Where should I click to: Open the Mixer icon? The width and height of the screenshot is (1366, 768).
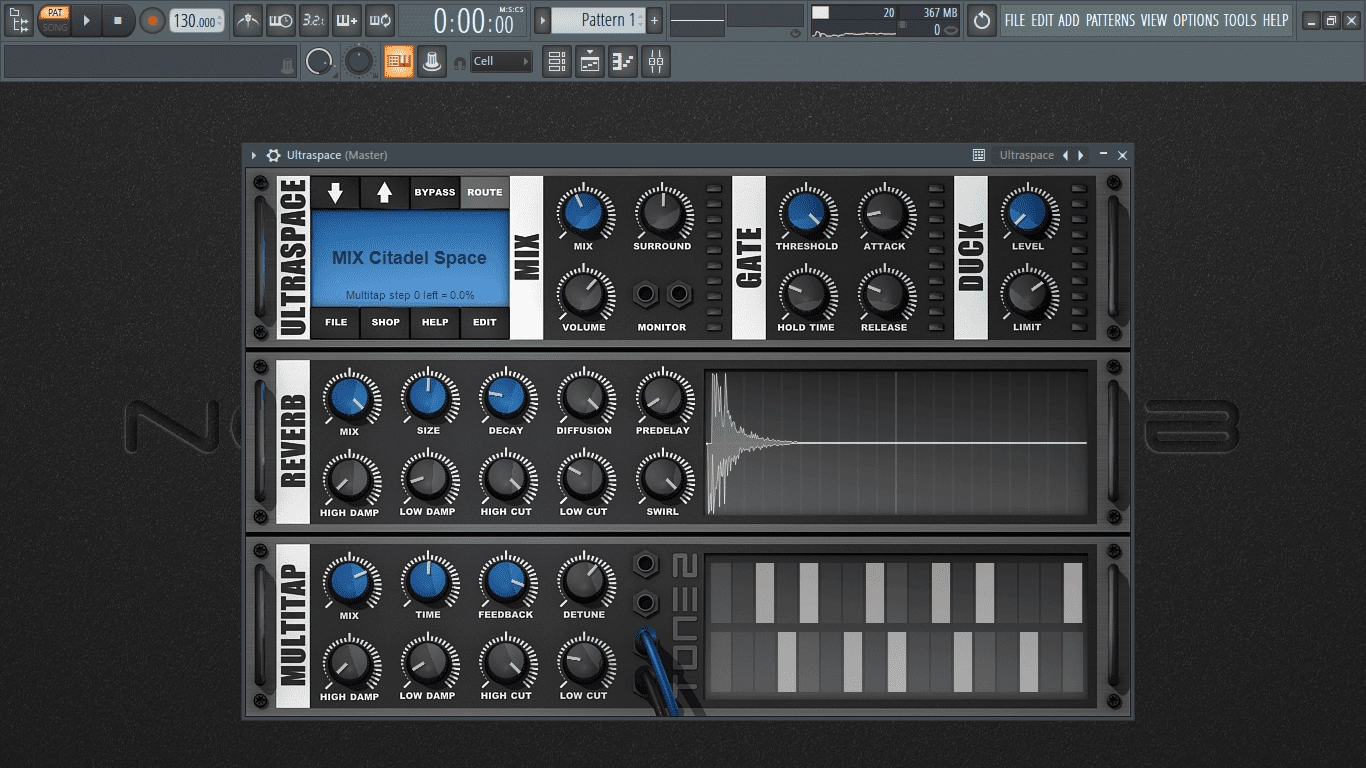click(656, 62)
